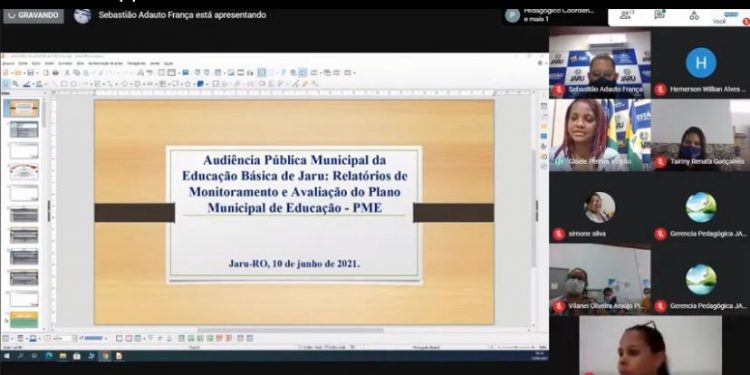
Task: Click the muted mic icon on Sebastião's tile
Action: (559, 89)
